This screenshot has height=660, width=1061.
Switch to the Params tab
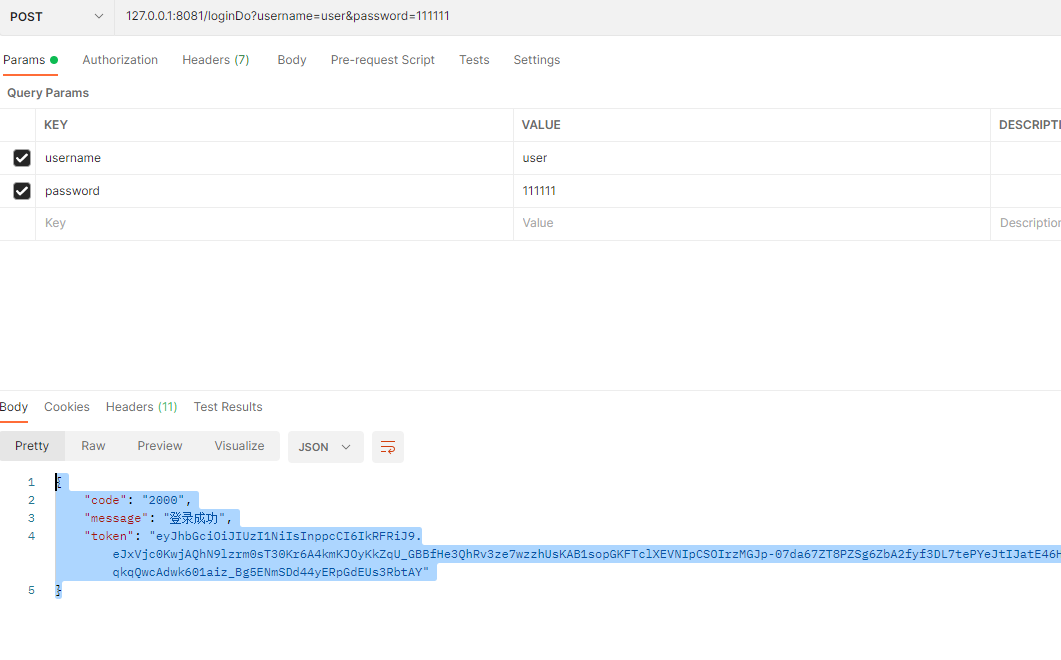[30, 60]
